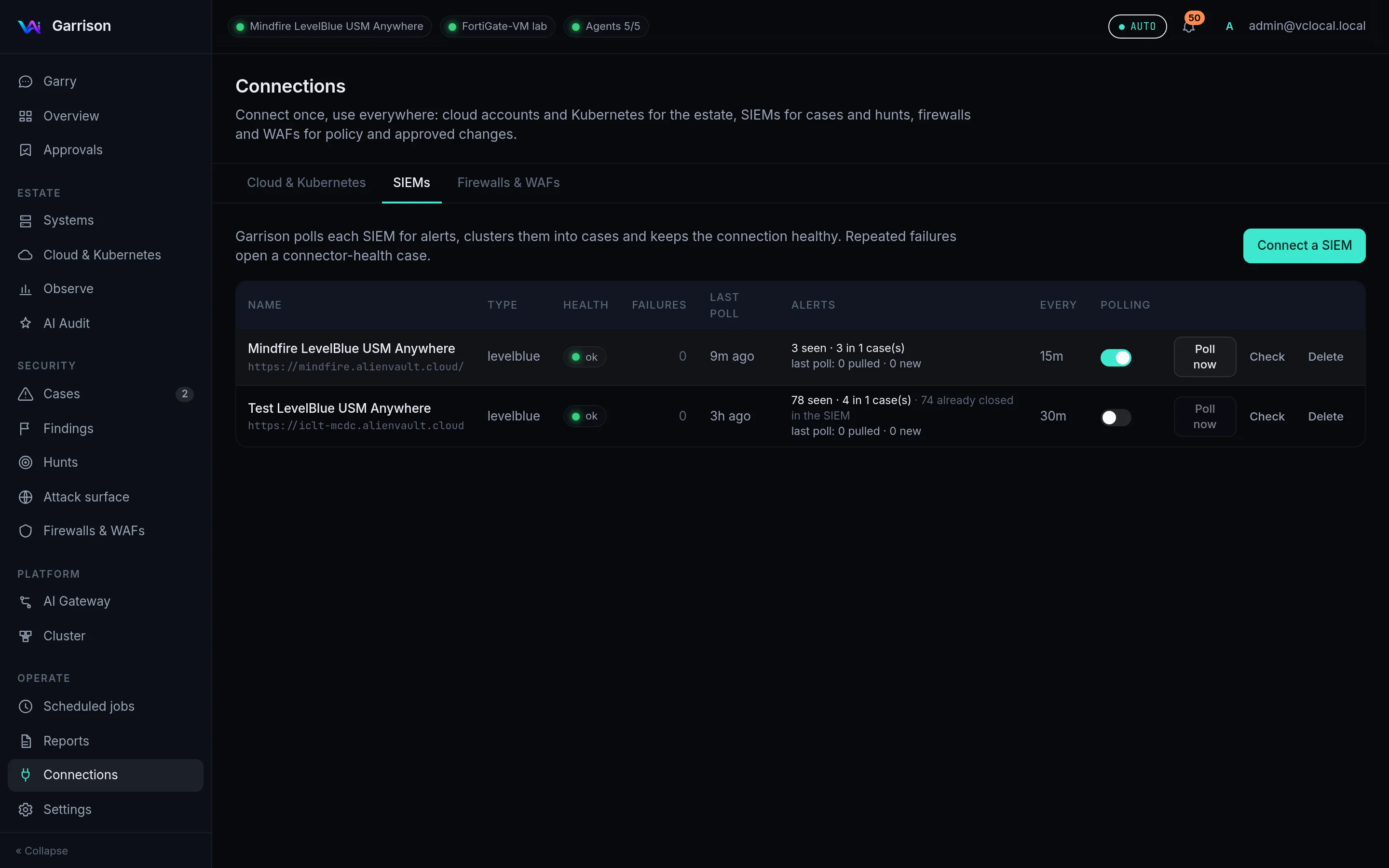Click the ok health badge for Test LevelBlue row
The width and height of the screenshot is (1389, 868).
585,416
